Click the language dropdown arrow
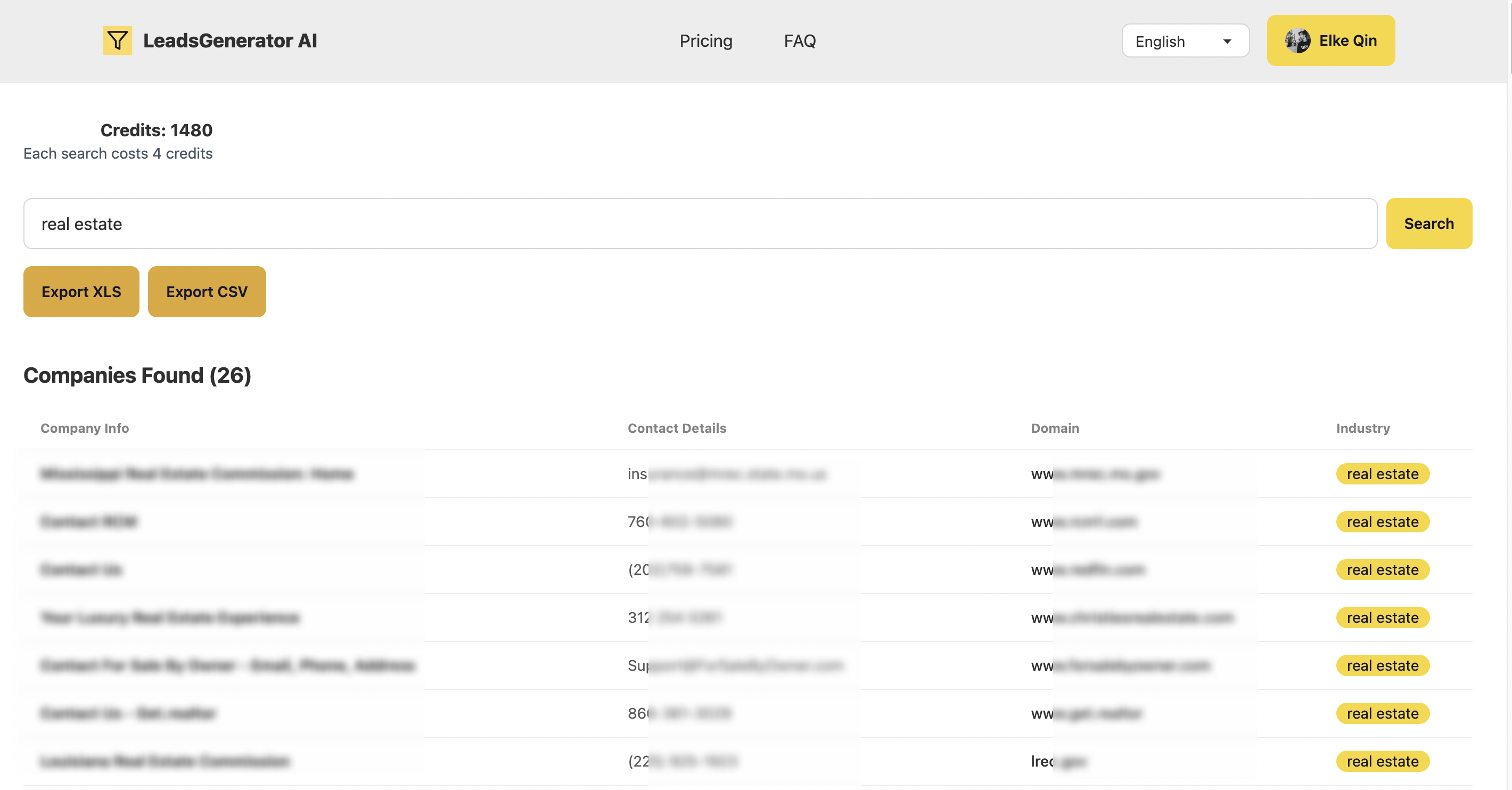Viewport: 1512px width, 790px height. click(x=1227, y=41)
